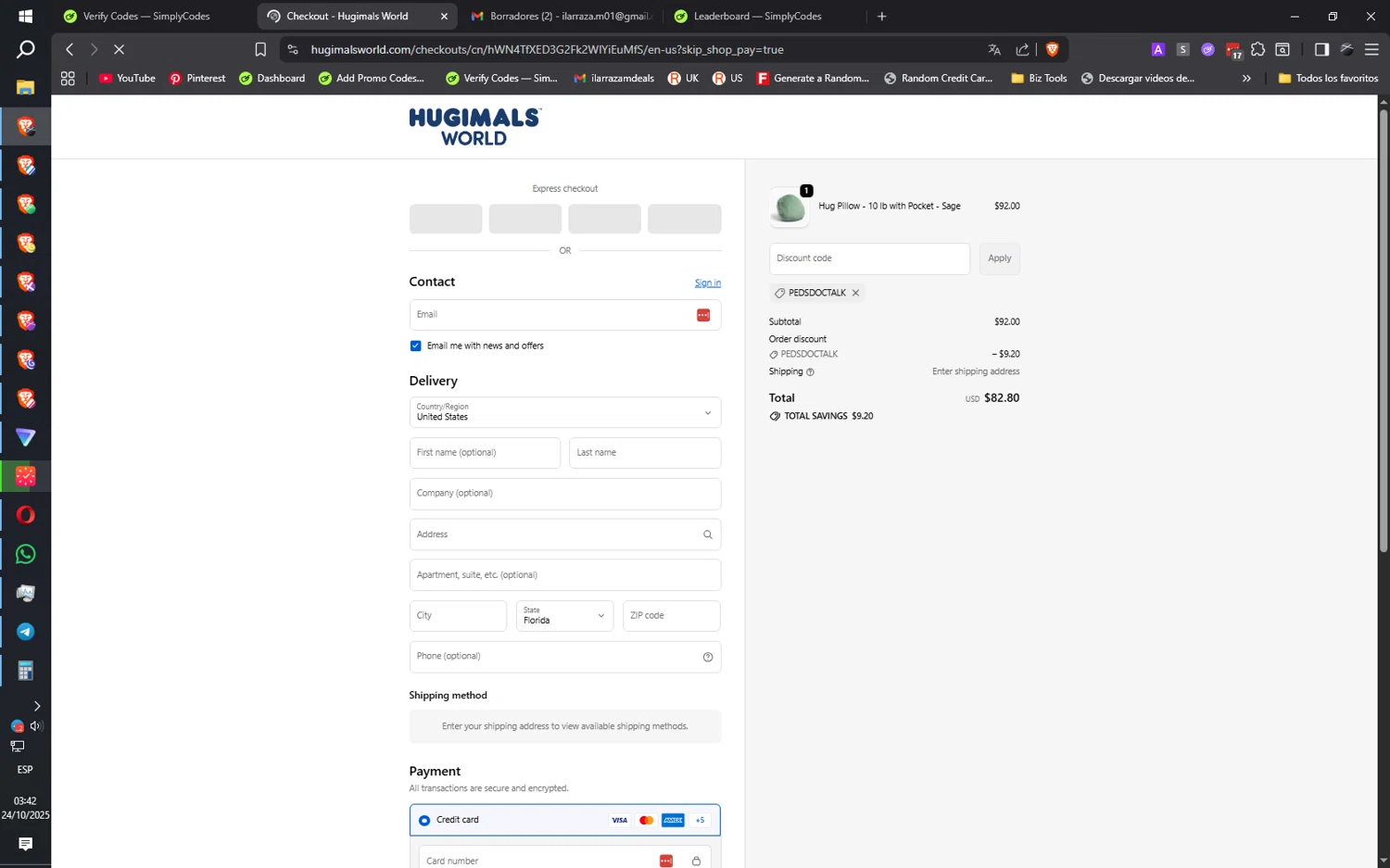Open Add Promo Codes bookmark
Image resolution: width=1390 pixels, height=868 pixels.
pyautogui.click(x=372, y=79)
